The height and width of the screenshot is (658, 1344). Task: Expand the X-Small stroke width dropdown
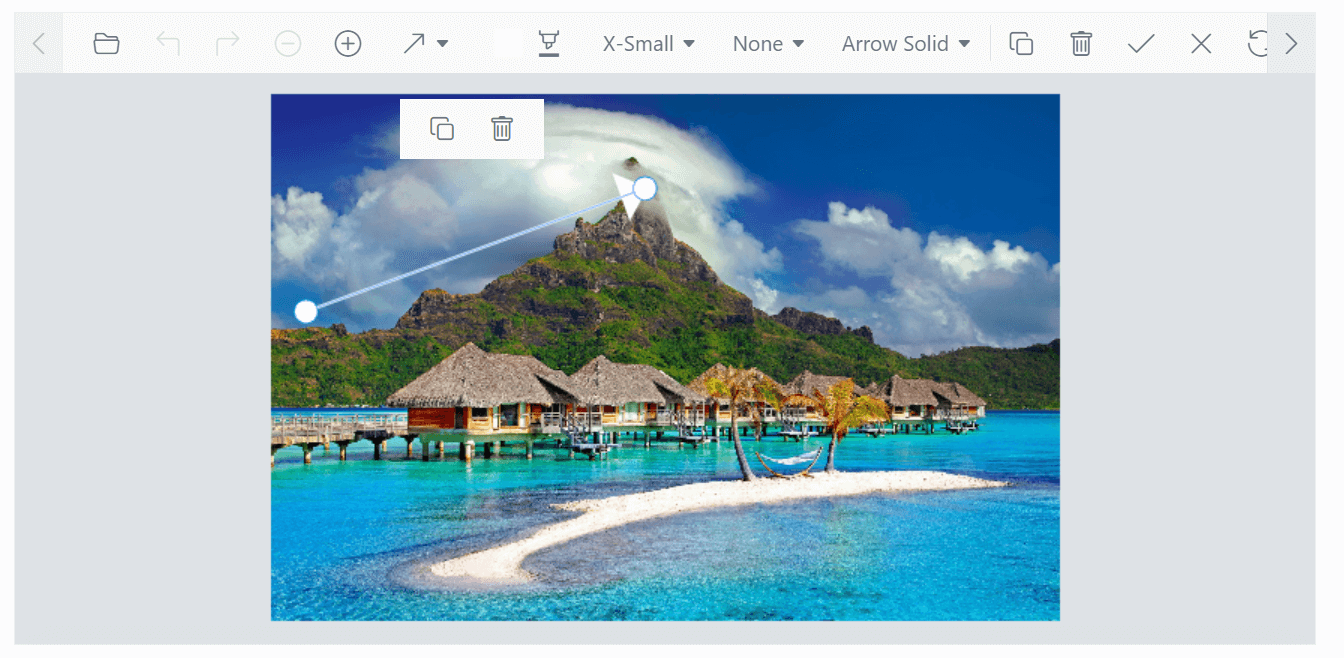pos(648,44)
